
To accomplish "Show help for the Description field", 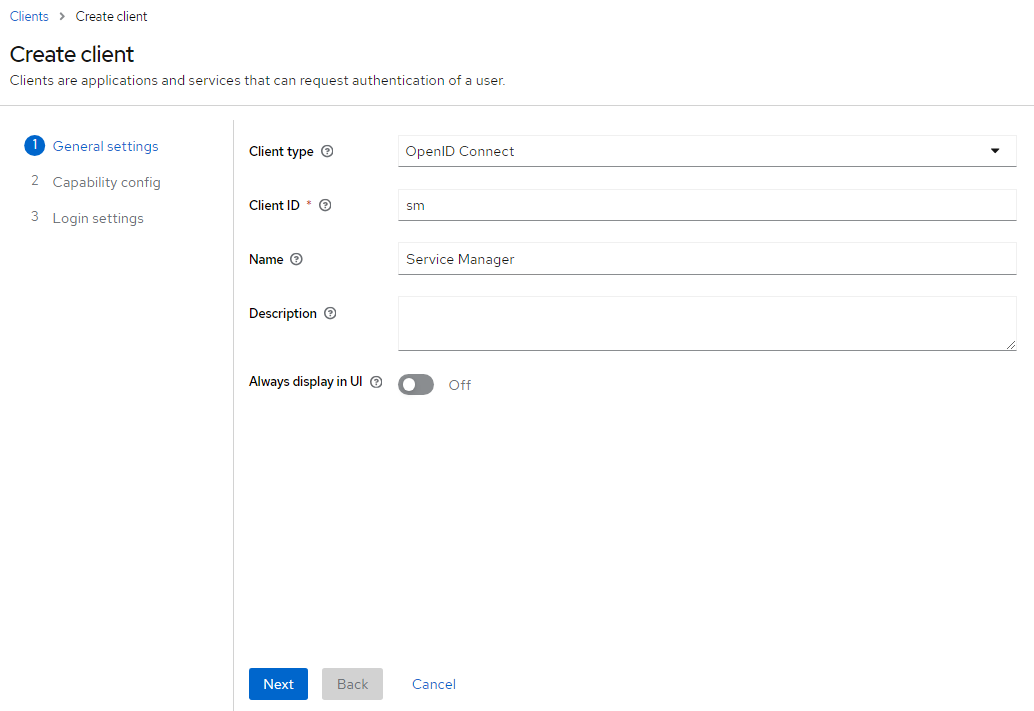I will click(x=330, y=313).
